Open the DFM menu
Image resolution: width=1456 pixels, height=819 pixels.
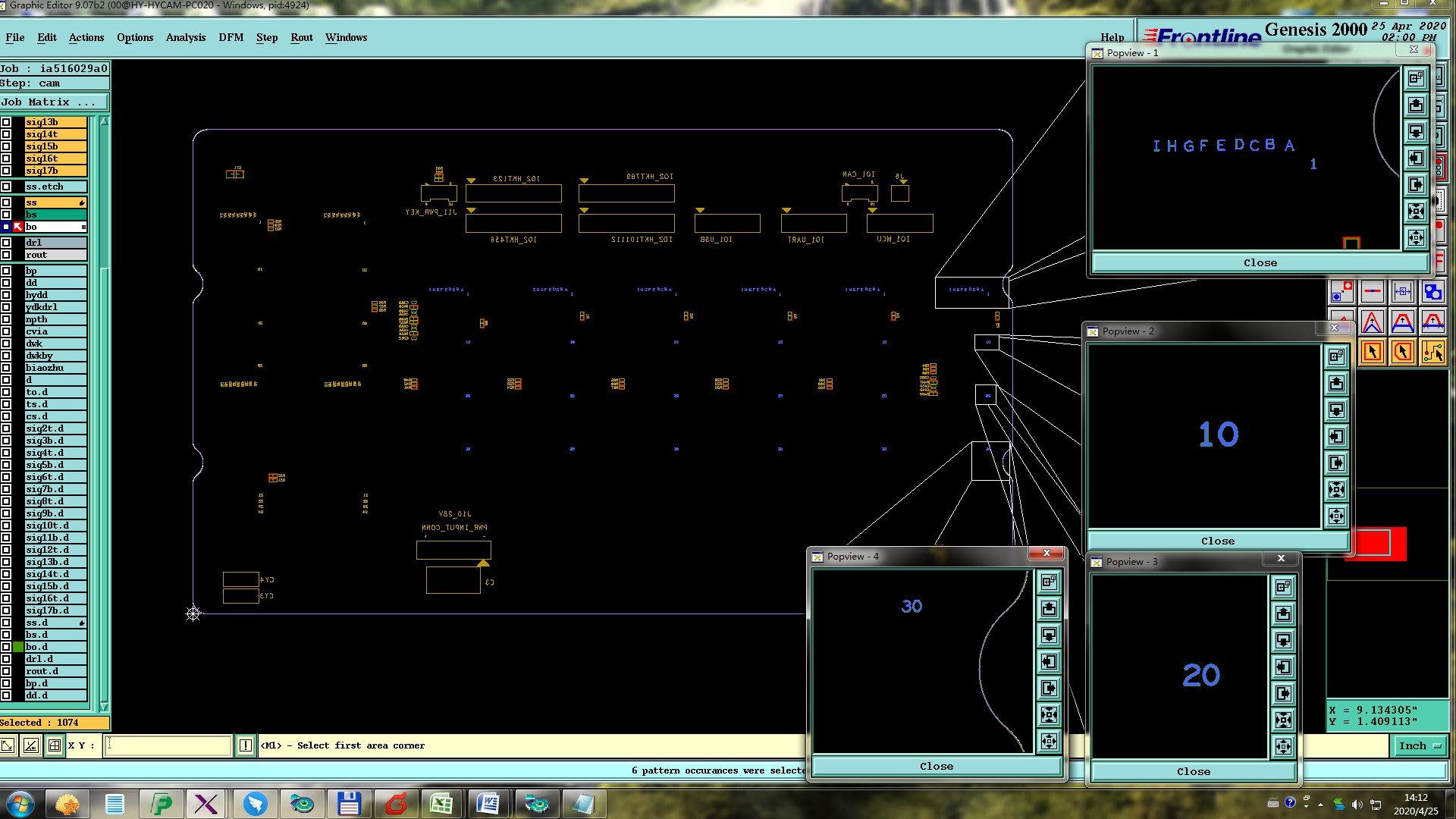click(x=231, y=37)
